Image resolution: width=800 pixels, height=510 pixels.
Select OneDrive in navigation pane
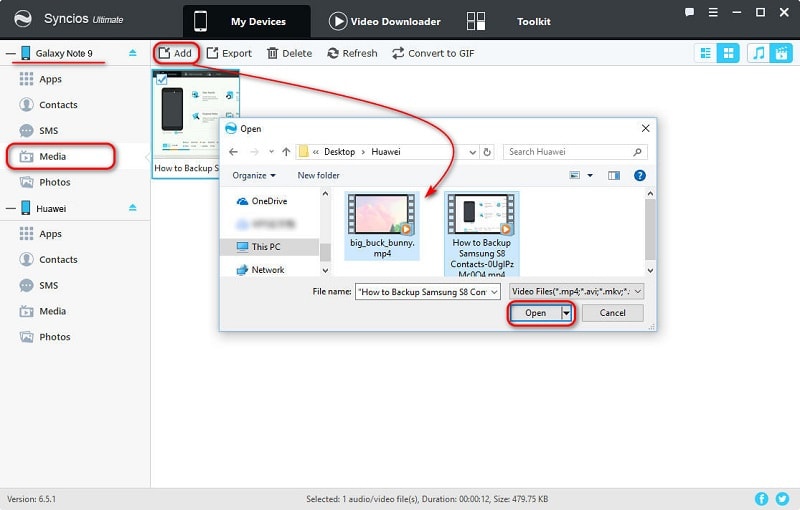point(262,201)
